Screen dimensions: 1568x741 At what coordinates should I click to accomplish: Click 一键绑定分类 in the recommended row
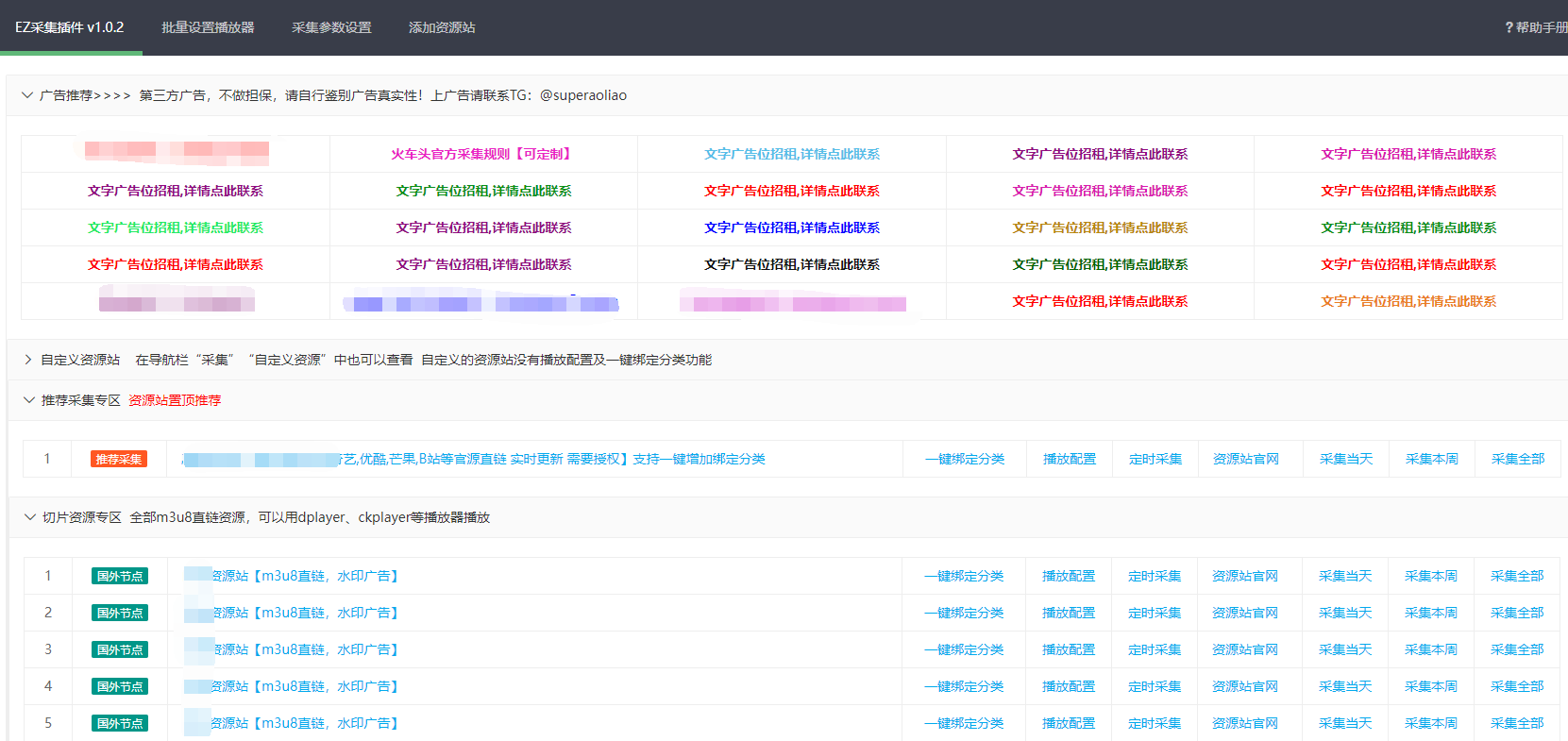pos(965,460)
